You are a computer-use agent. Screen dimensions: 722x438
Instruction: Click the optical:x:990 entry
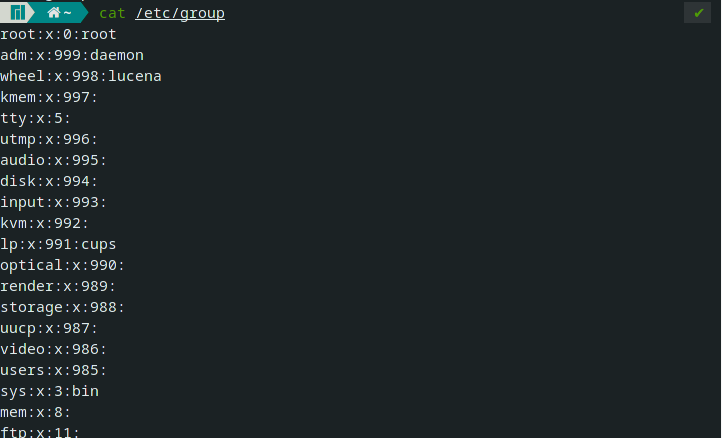(62, 265)
